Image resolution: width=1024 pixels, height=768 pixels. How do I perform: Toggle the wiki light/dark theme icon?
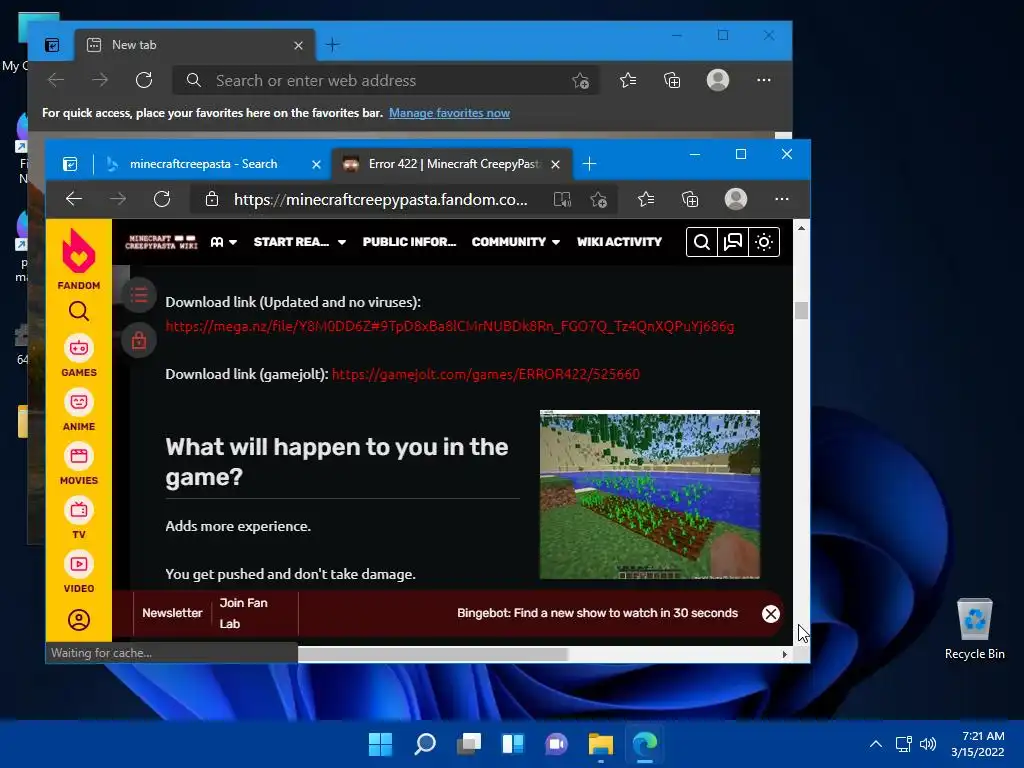tap(764, 242)
